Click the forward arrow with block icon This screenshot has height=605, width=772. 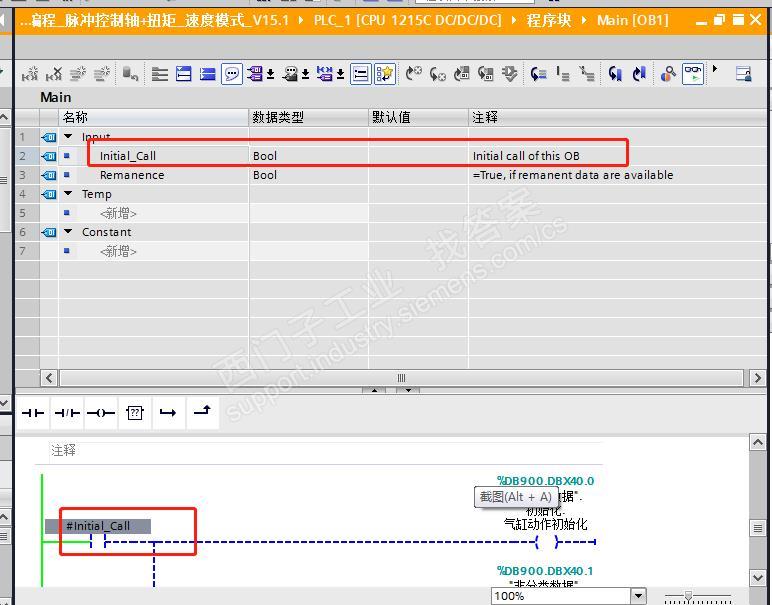point(461,74)
